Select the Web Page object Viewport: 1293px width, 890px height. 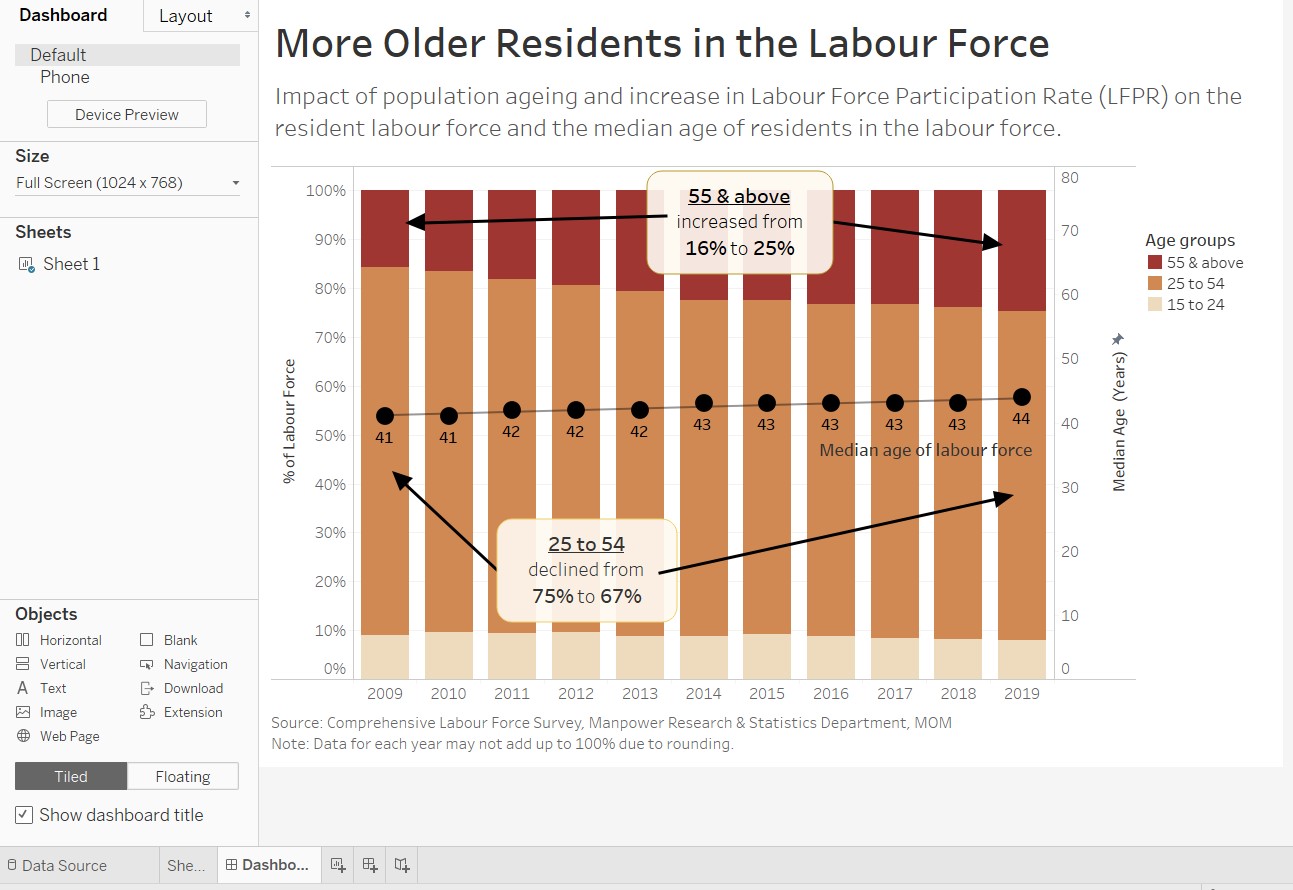(x=58, y=736)
